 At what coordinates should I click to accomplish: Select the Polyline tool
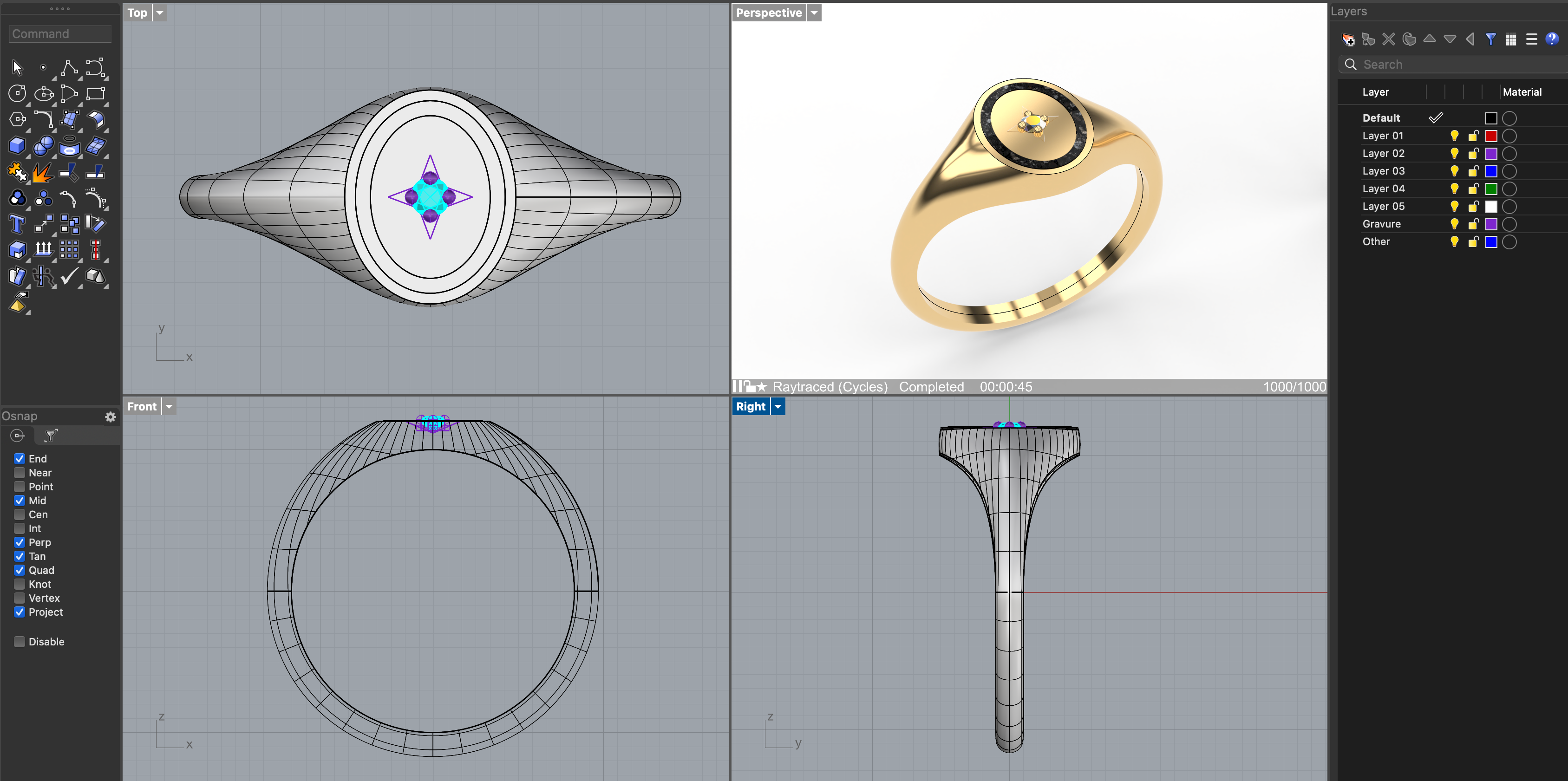click(x=69, y=68)
